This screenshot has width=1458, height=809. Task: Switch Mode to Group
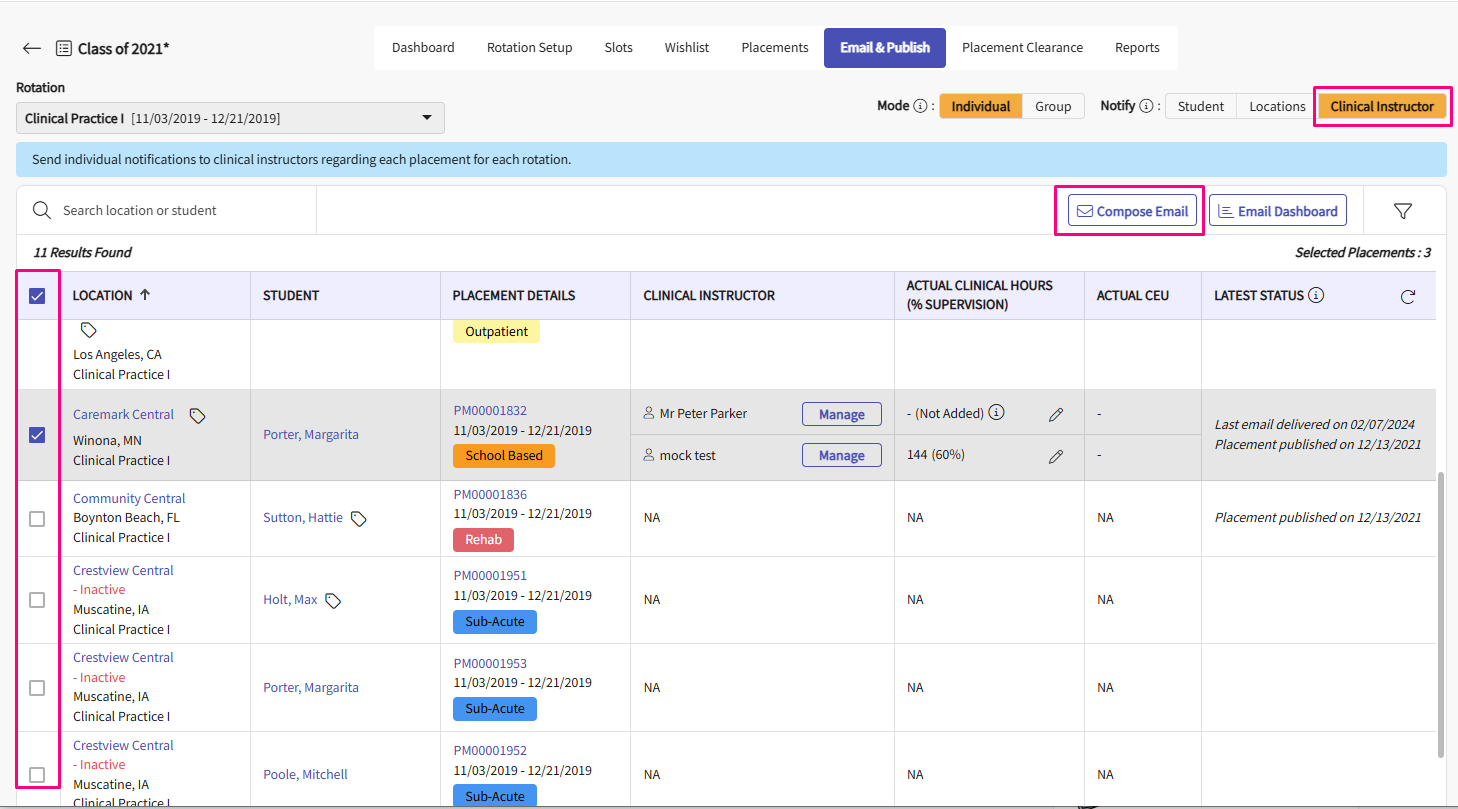click(1052, 106)
